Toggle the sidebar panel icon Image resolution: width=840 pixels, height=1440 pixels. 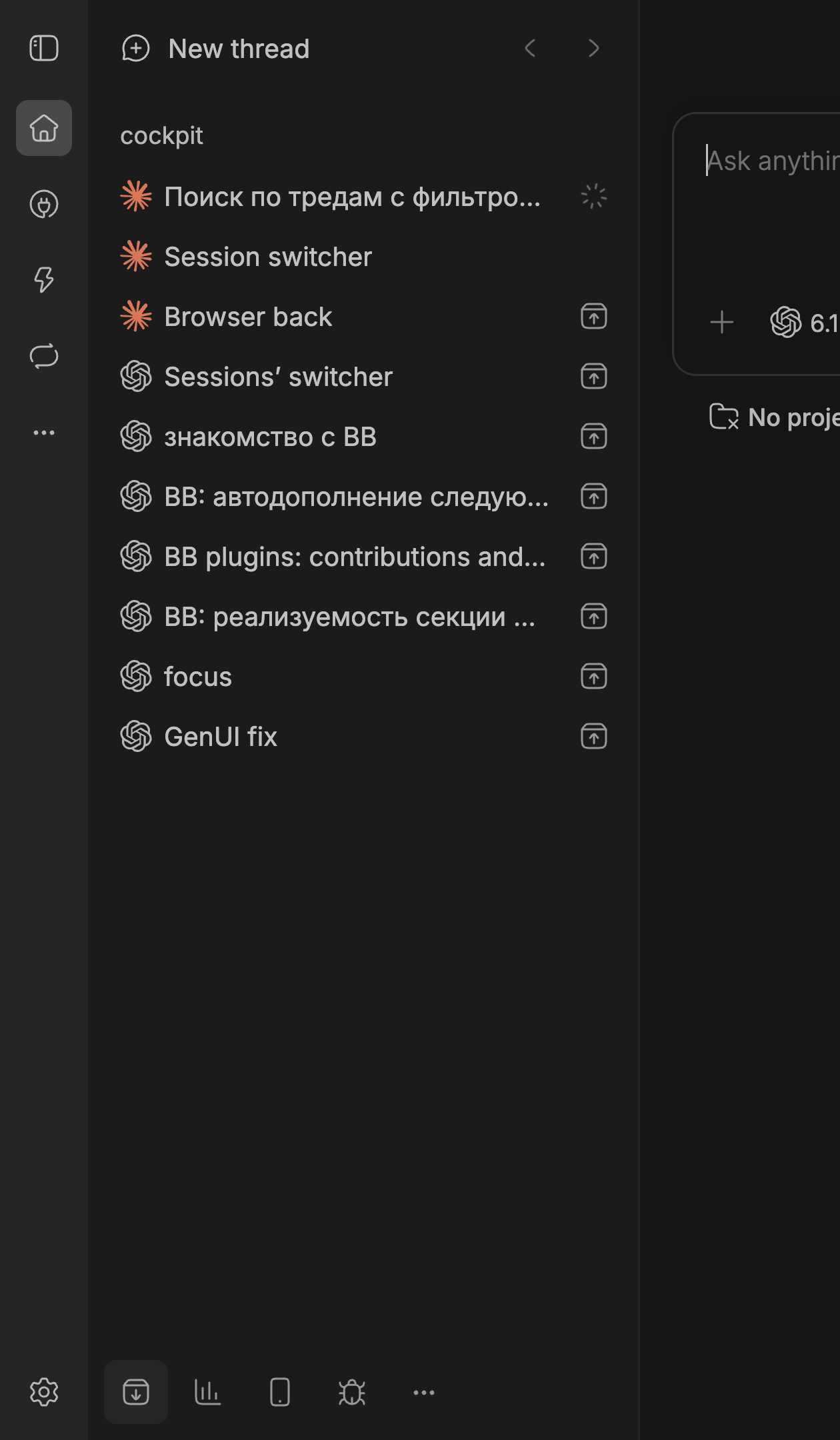[x=44, y=48]
